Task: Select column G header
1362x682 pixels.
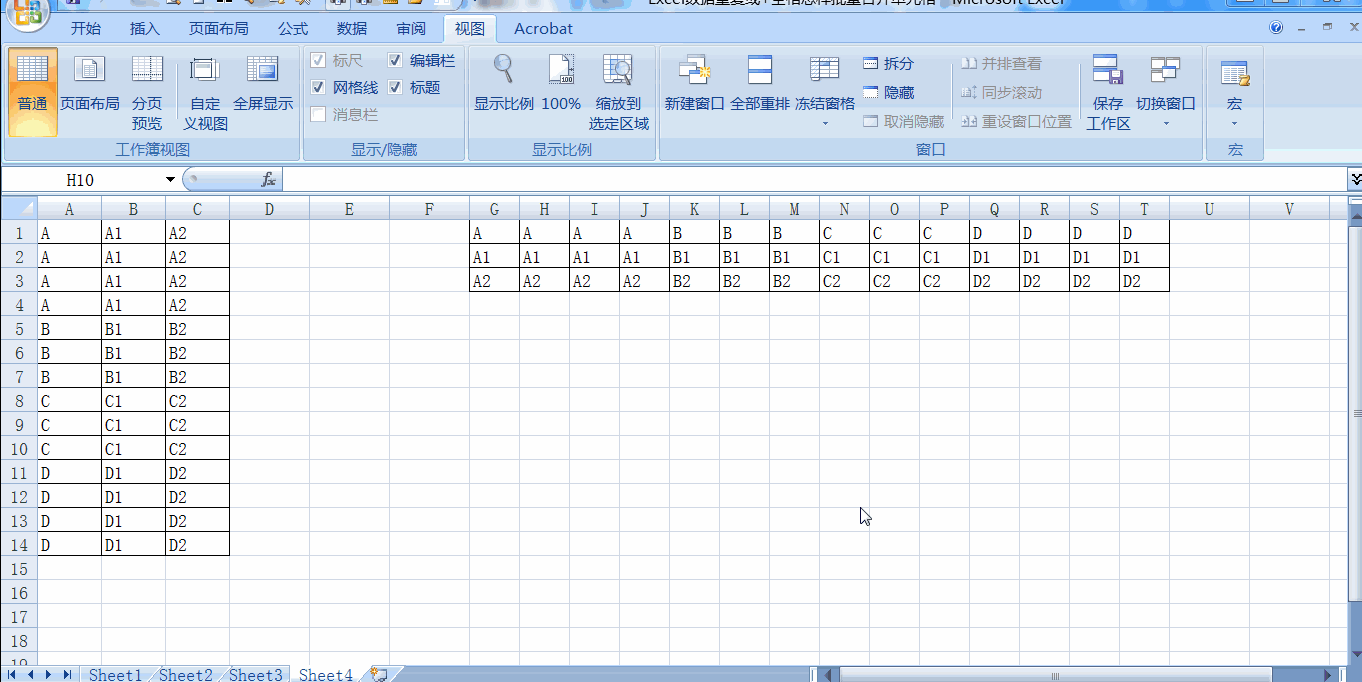Action: point(494,209)
